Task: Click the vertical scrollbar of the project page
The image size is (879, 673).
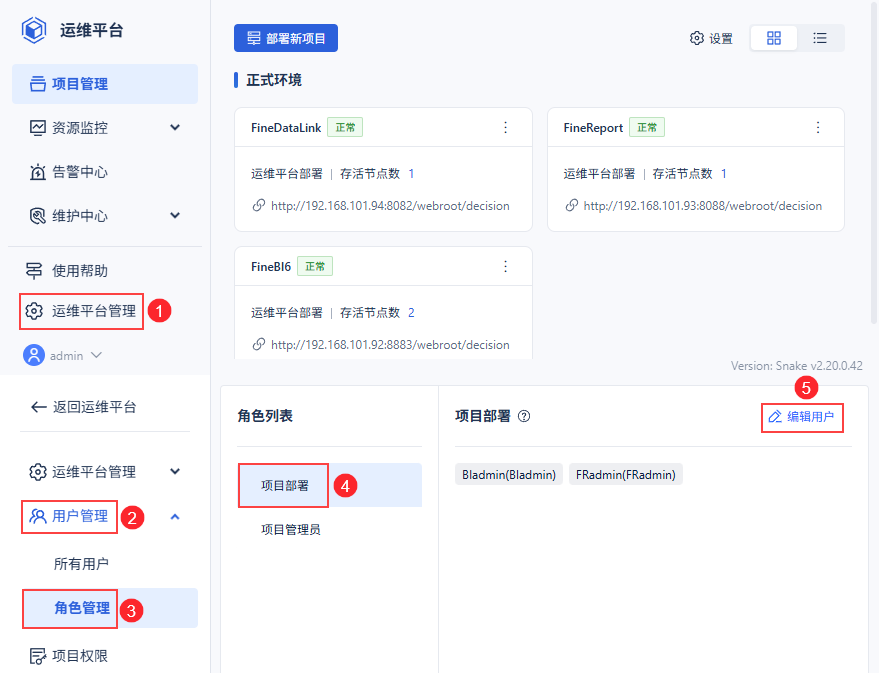Action: (873, 163)
